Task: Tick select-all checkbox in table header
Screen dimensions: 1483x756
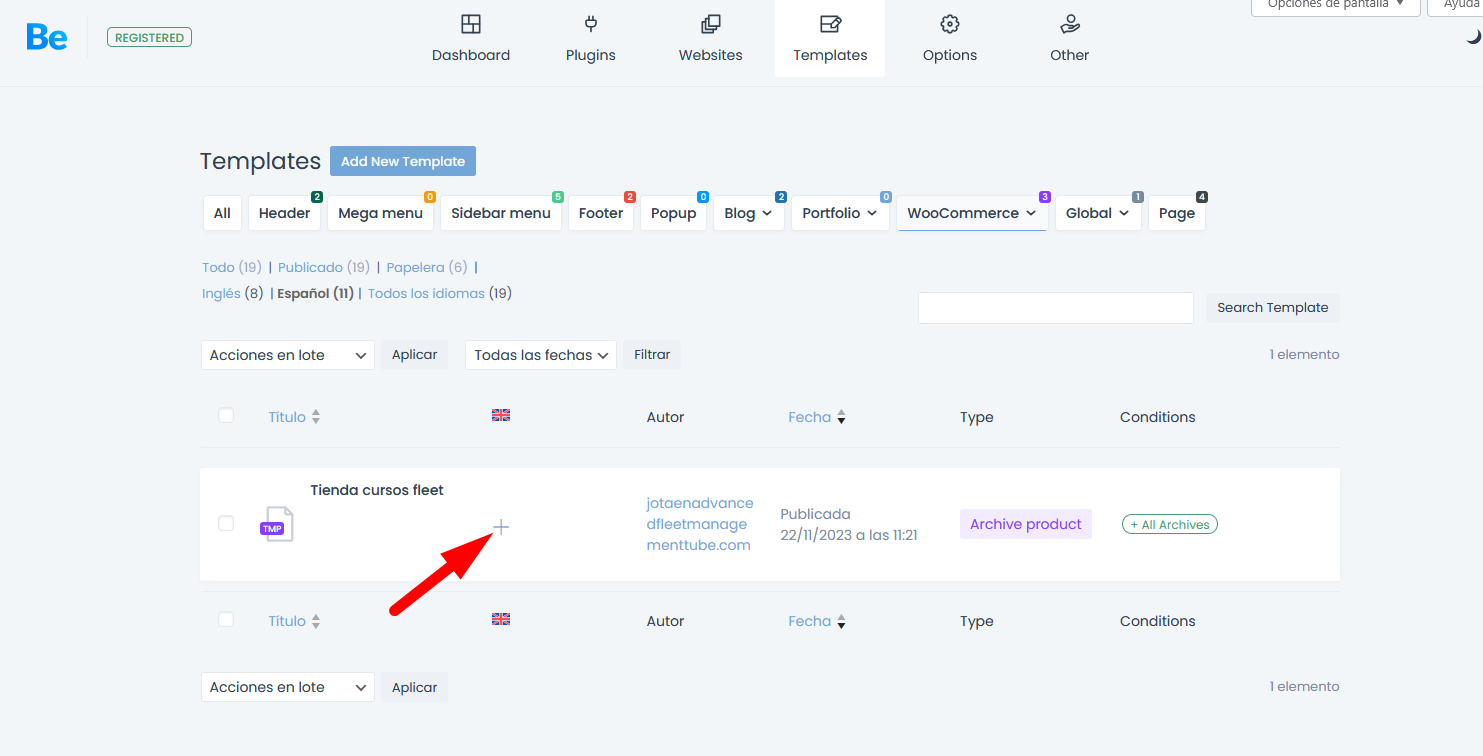Action: tap(226, 415)
